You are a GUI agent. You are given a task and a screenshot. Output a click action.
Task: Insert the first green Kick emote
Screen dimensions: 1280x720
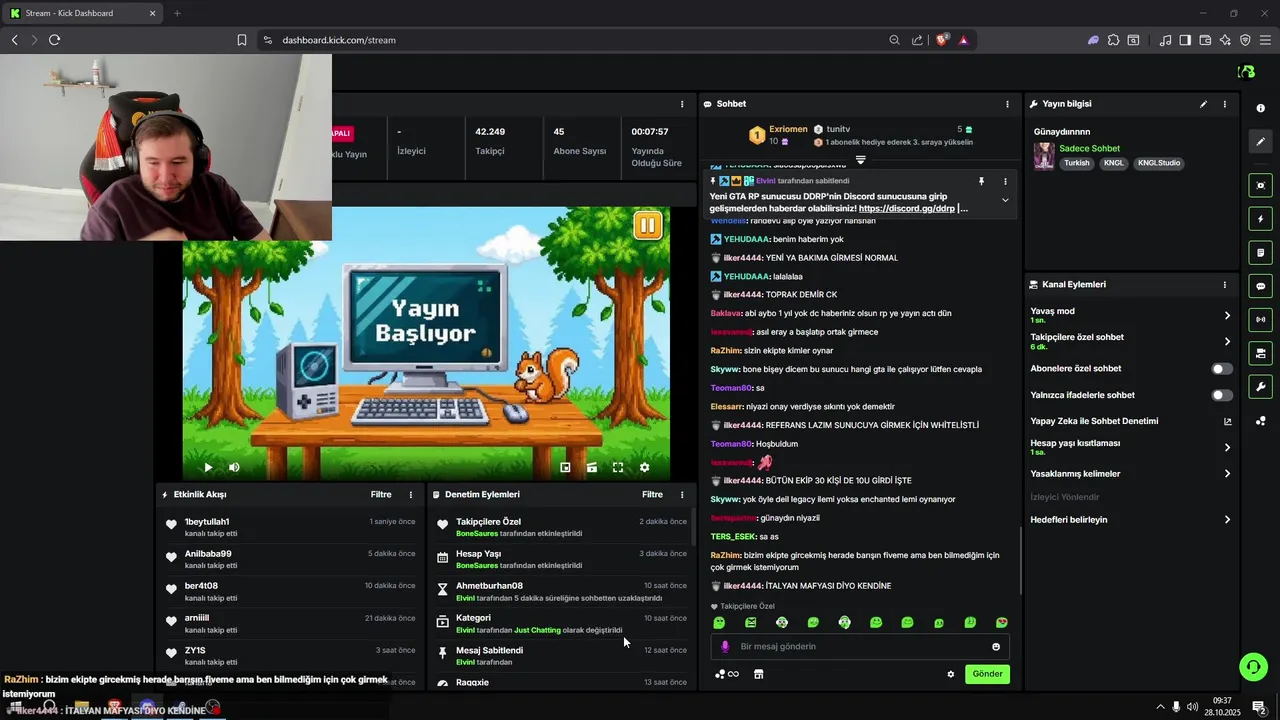click(719, 623)
